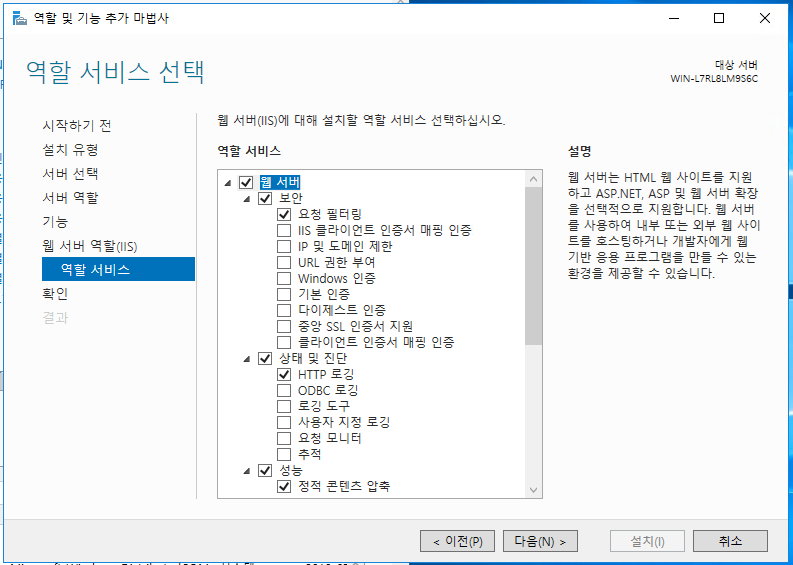
Task: Uncheck the HTTP 로깅 checkbox
Action: click(x=284, y=375)
